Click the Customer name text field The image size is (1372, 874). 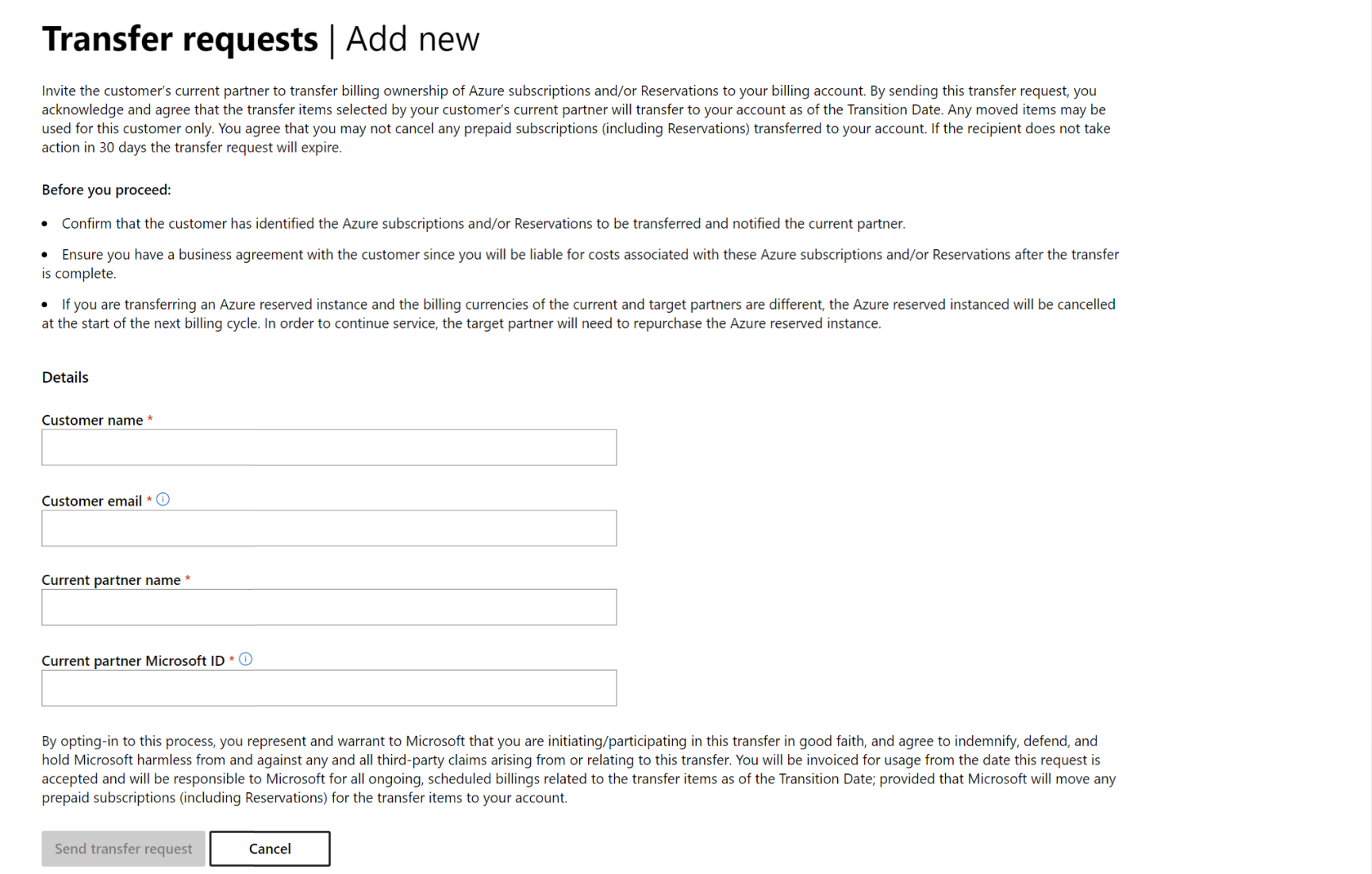click(329, 448)
